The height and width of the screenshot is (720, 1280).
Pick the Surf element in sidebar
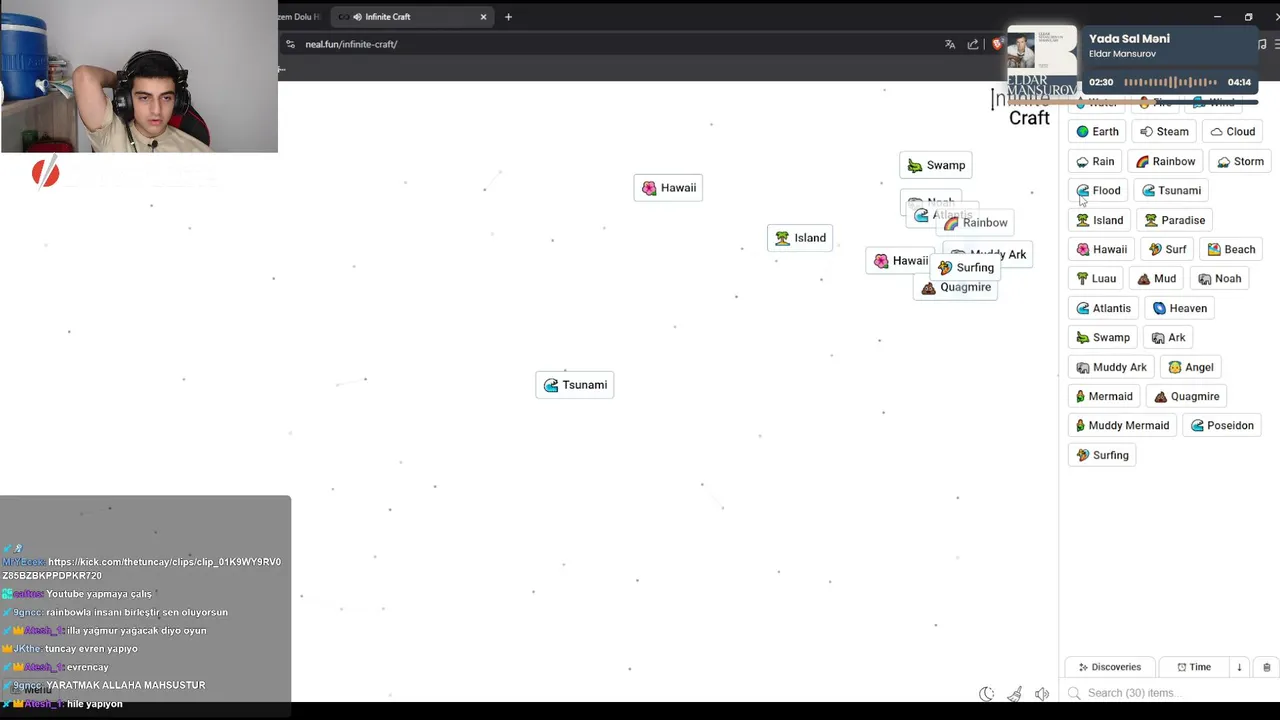pyautogui.click(x=1167, y=249)
